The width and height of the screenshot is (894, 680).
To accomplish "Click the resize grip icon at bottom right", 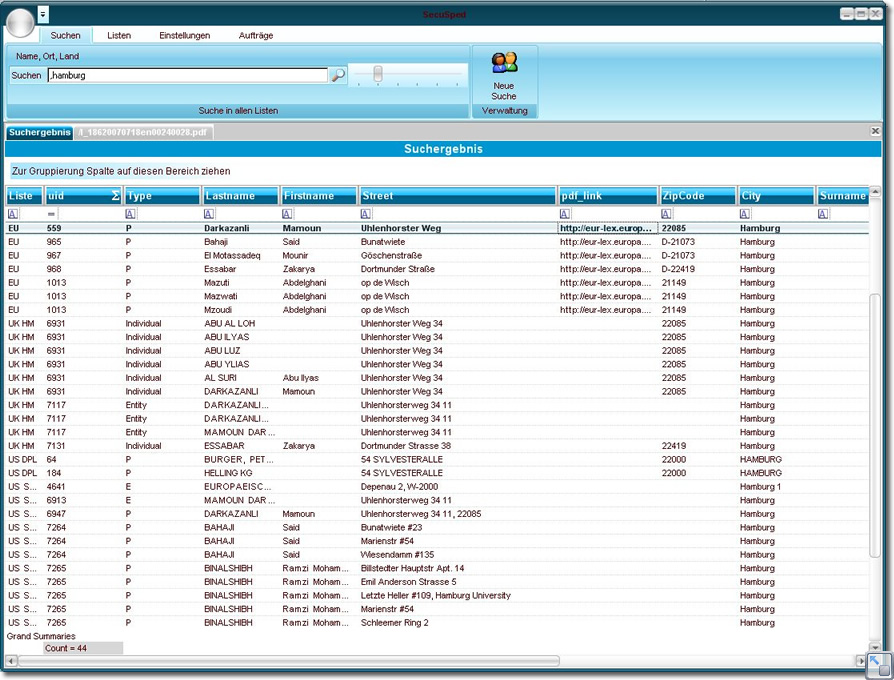I will [x=879, y=665].
